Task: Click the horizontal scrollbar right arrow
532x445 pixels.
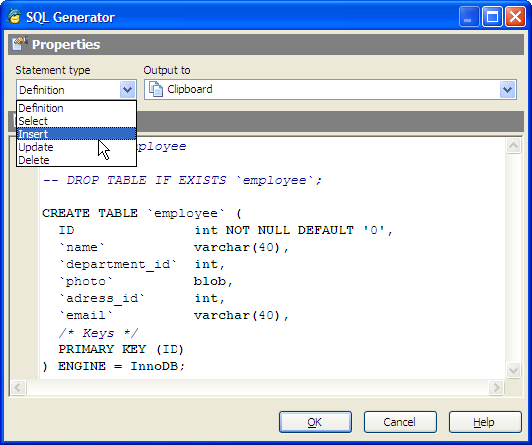Action: coord(496,387)
